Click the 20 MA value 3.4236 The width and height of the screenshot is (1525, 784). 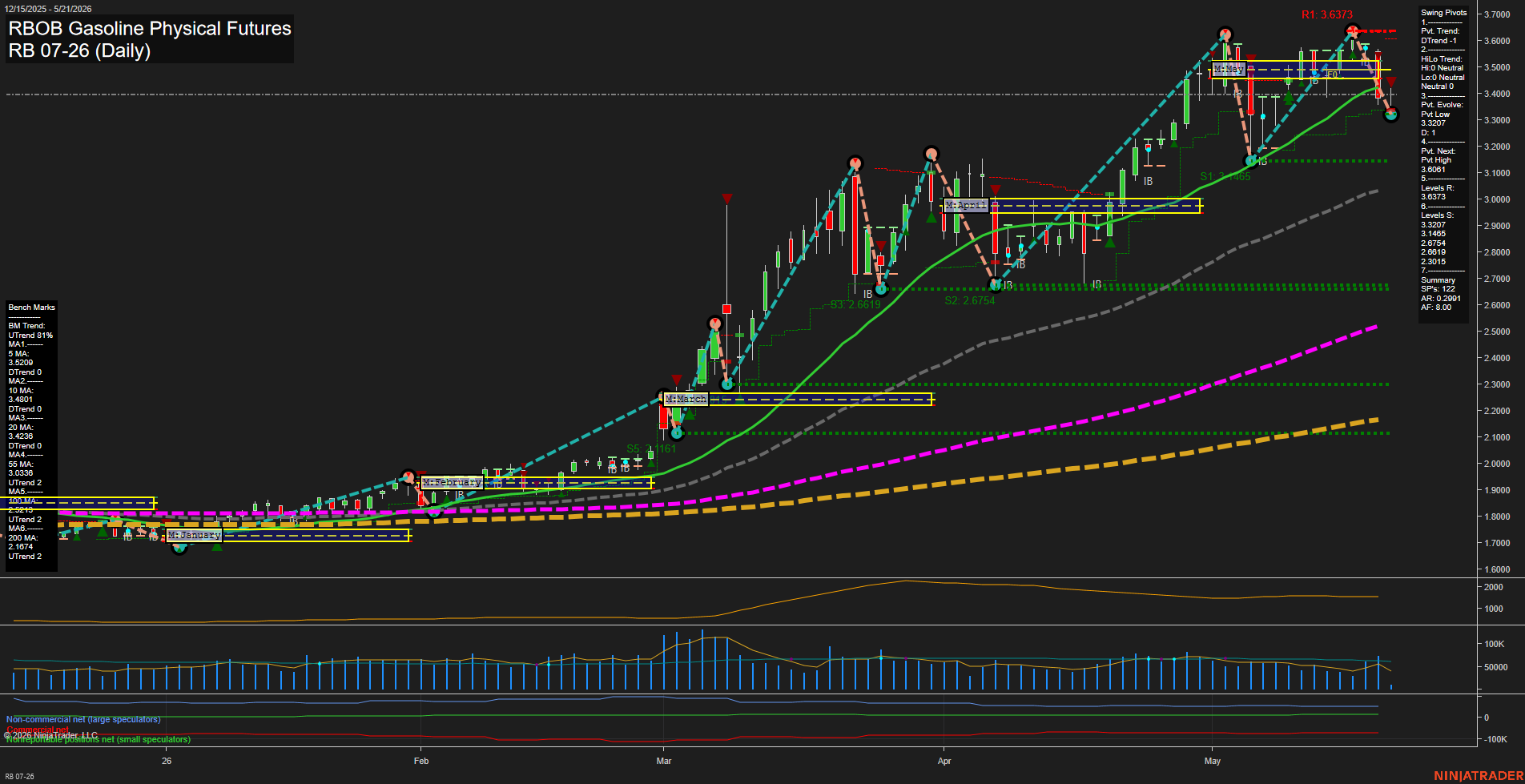coord(21,436)
